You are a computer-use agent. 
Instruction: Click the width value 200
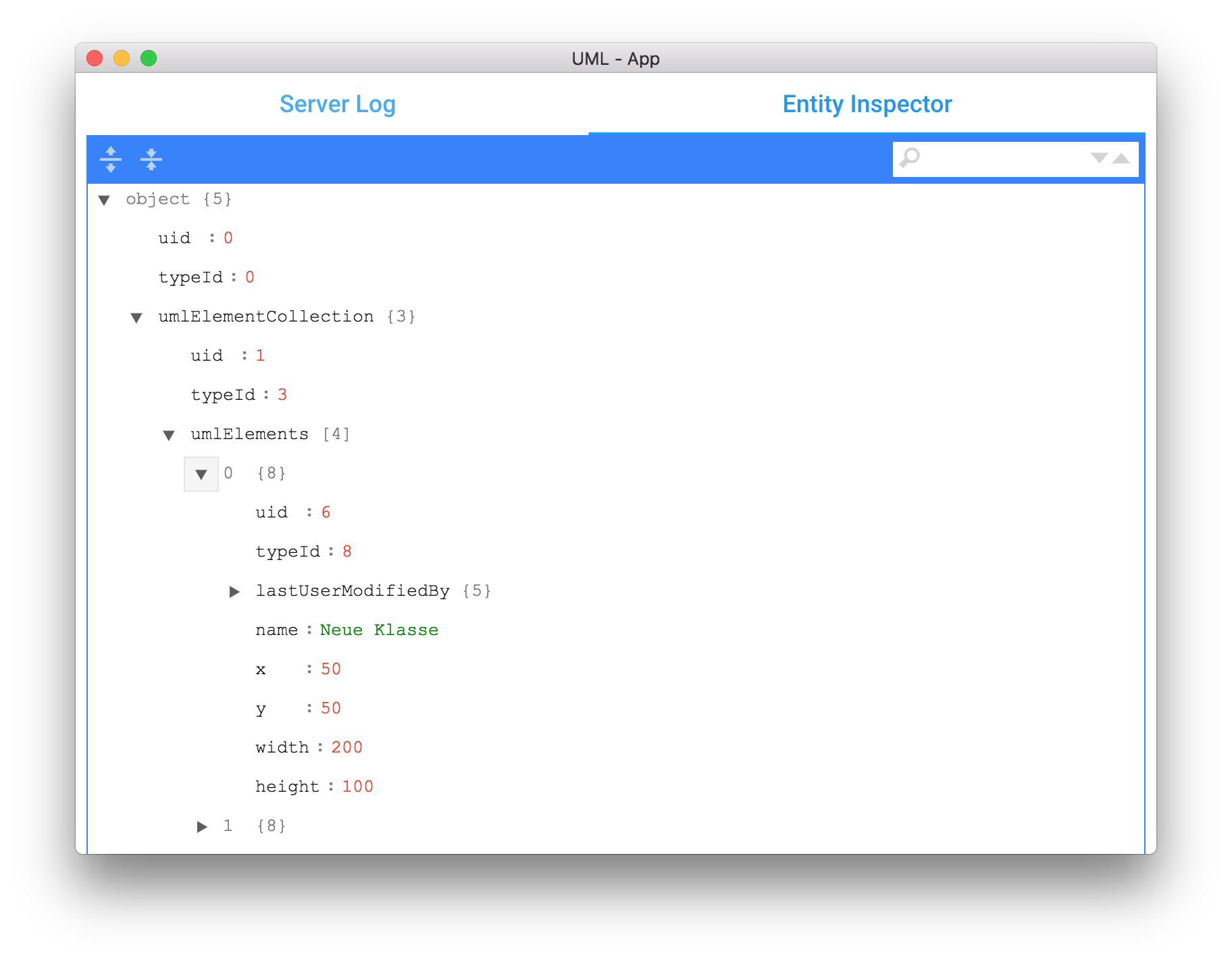[346, 747]
